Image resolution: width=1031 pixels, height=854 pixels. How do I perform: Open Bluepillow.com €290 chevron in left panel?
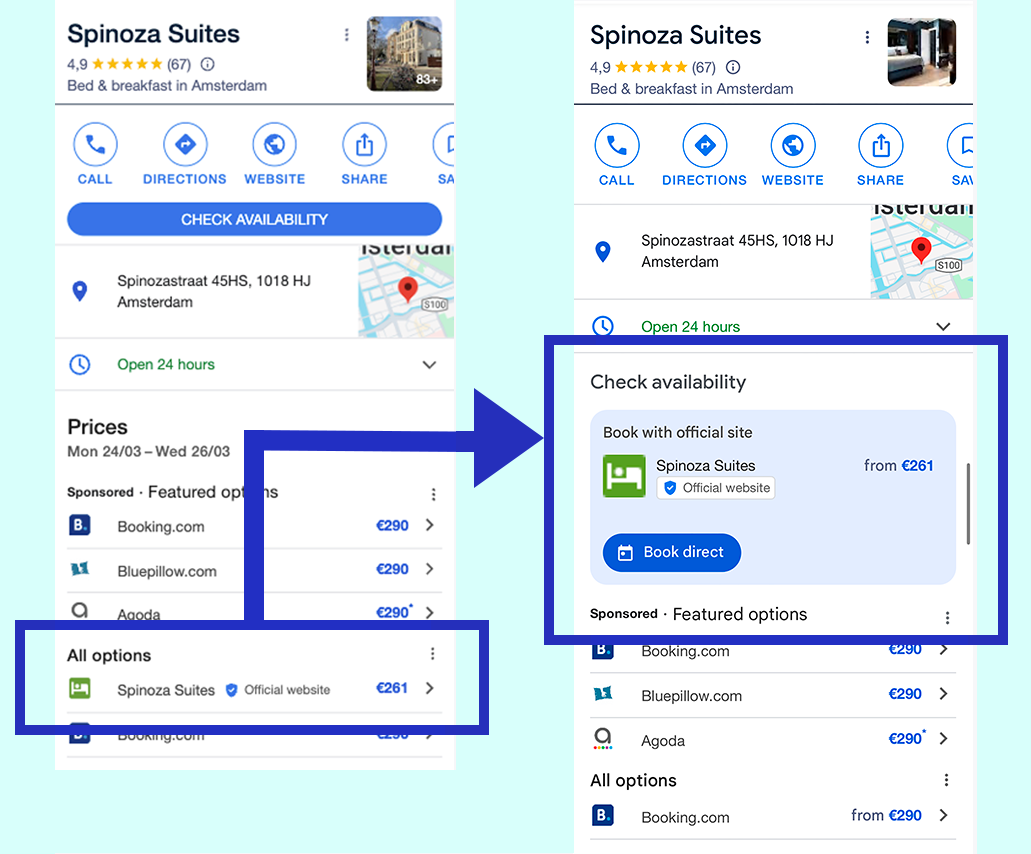429,569
